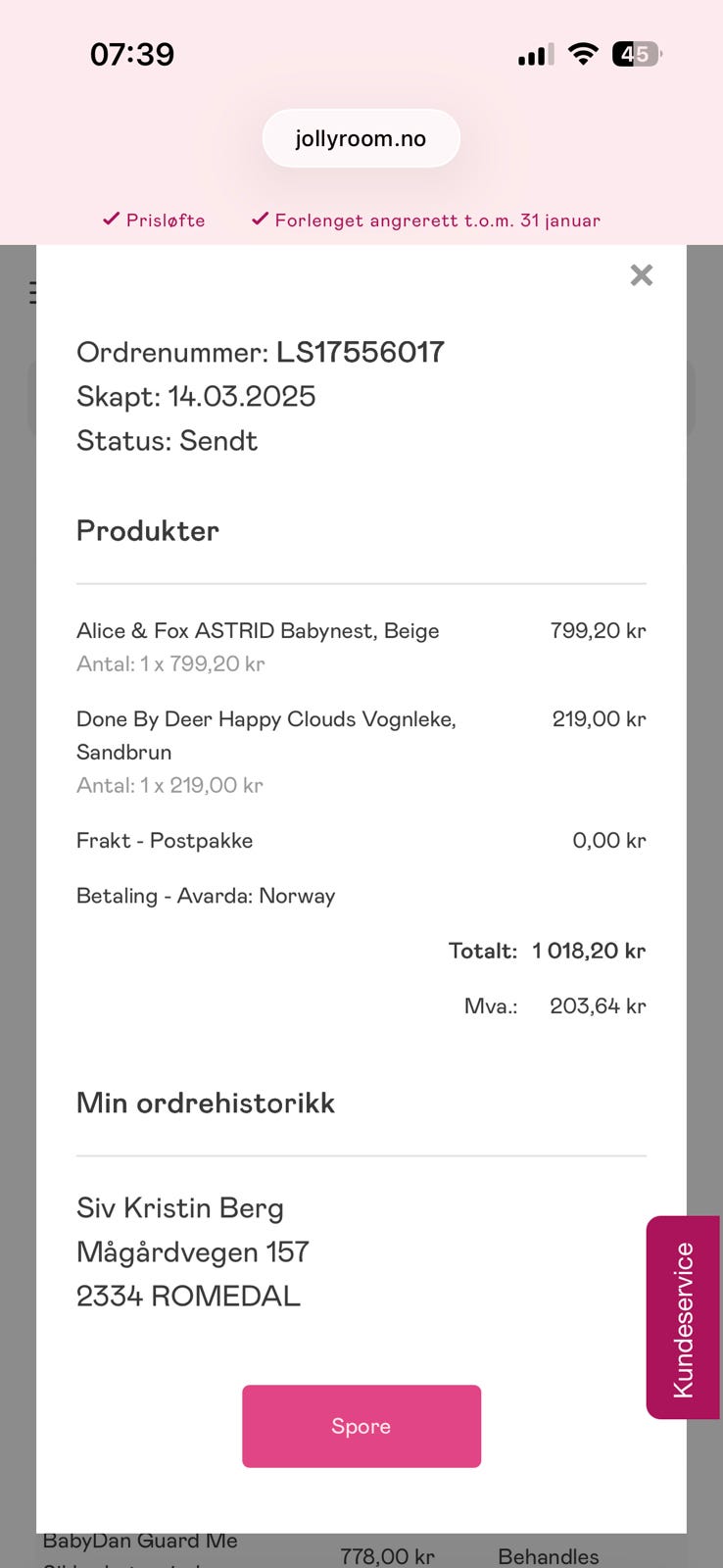Image resolution: width=723 pixels, height=1568 pixels.
Task: Select Done By Deer Happy Clouds Vognleke
Action: tap(266, 735)
